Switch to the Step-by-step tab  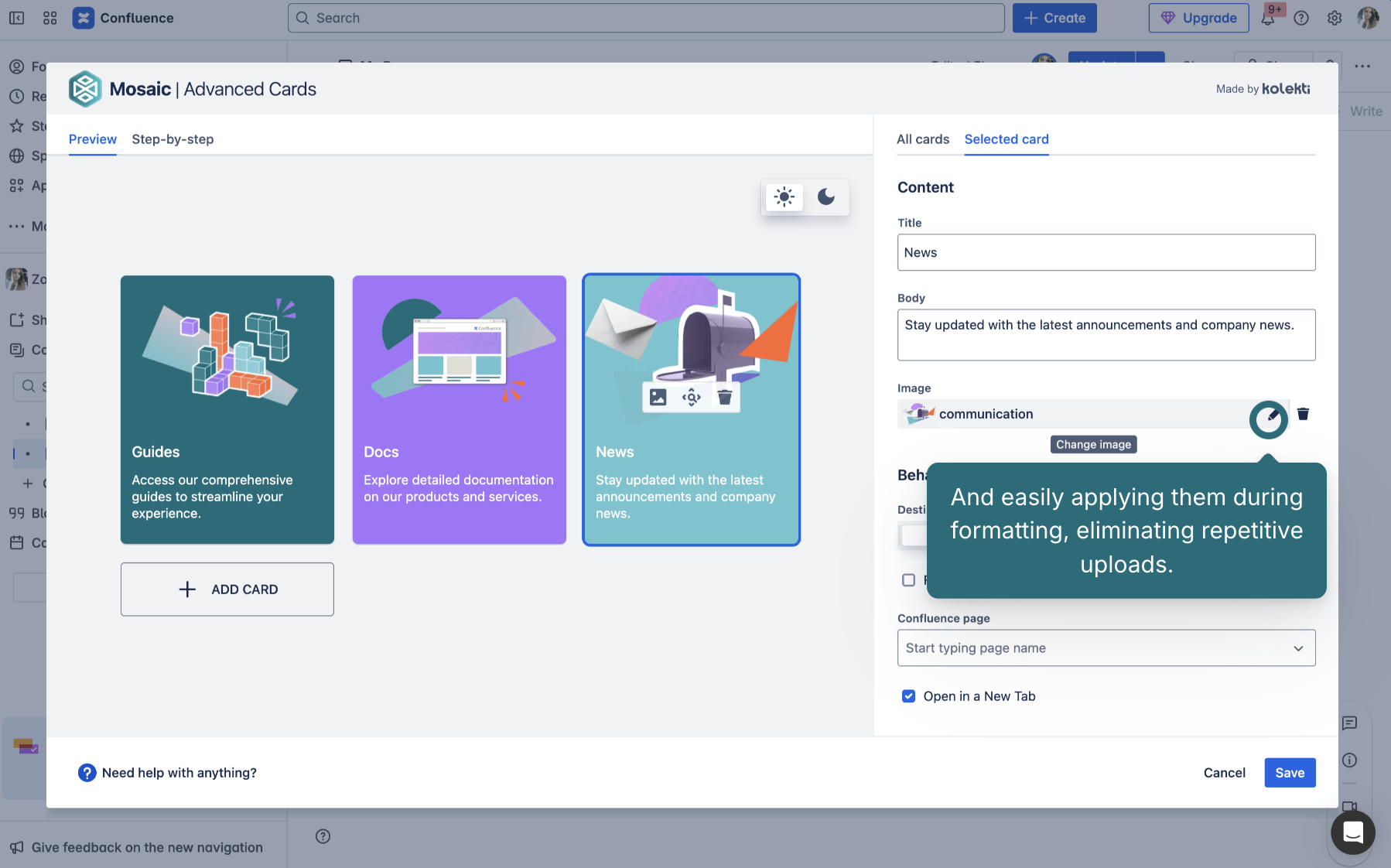(x=173, y=139)
